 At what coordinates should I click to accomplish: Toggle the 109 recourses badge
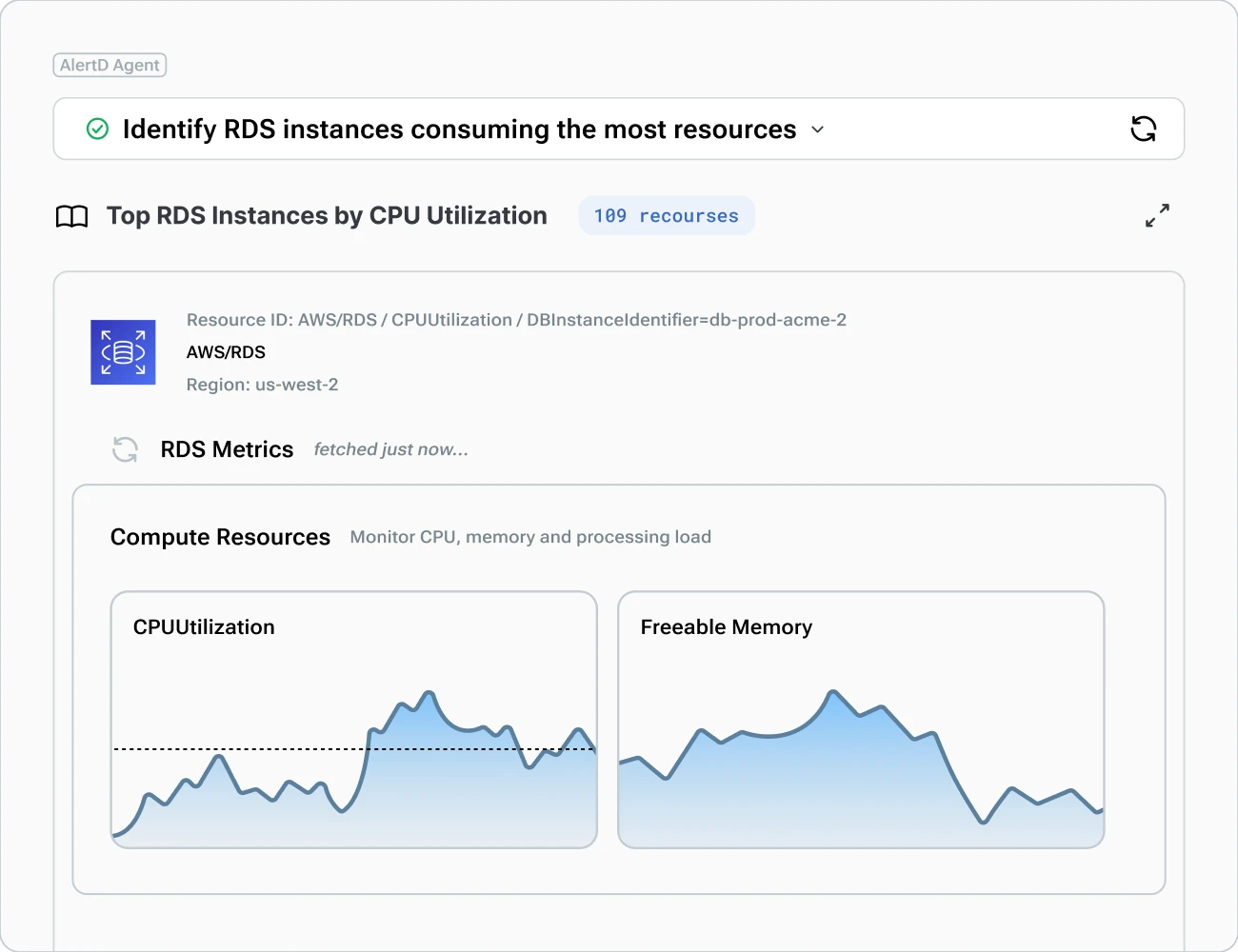point(667,215)
